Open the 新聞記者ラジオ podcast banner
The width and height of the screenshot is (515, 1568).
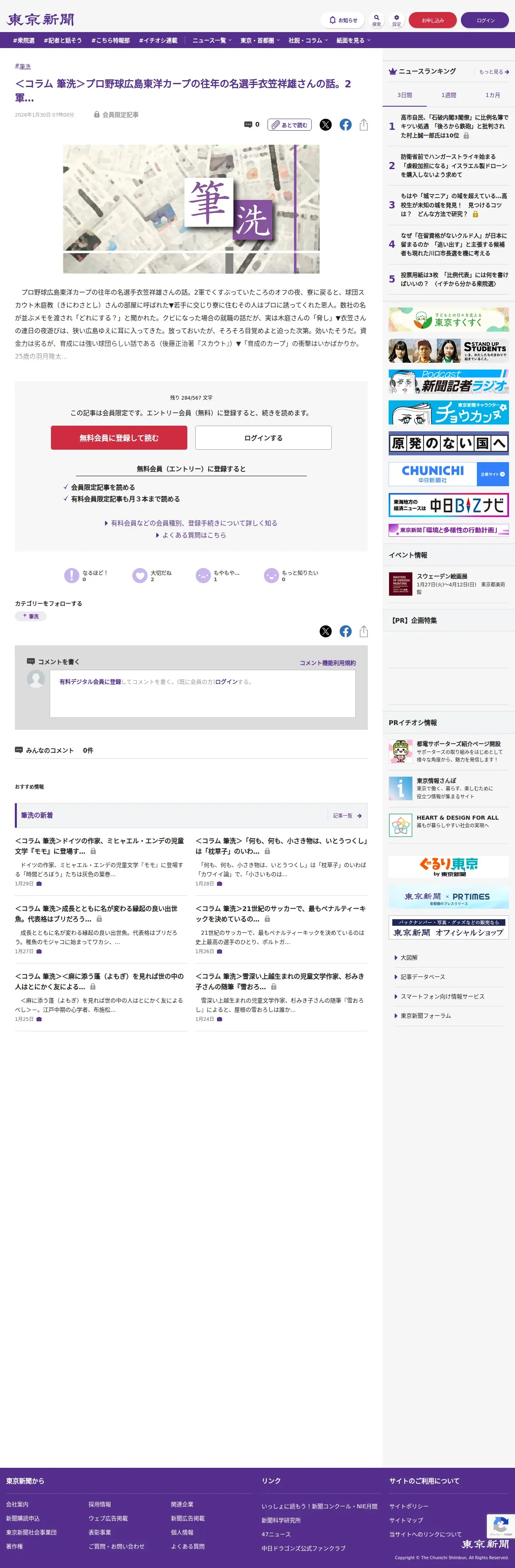448,382
